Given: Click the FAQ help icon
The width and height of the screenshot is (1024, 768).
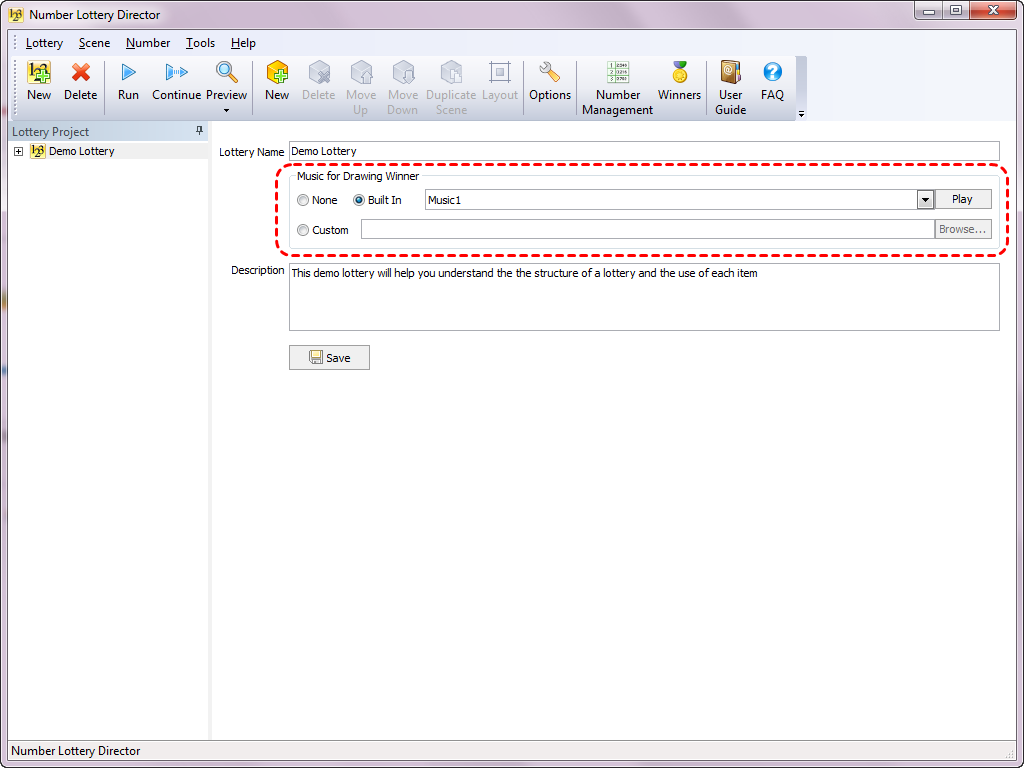Looking at the screenshot, I should coord(772,74).
